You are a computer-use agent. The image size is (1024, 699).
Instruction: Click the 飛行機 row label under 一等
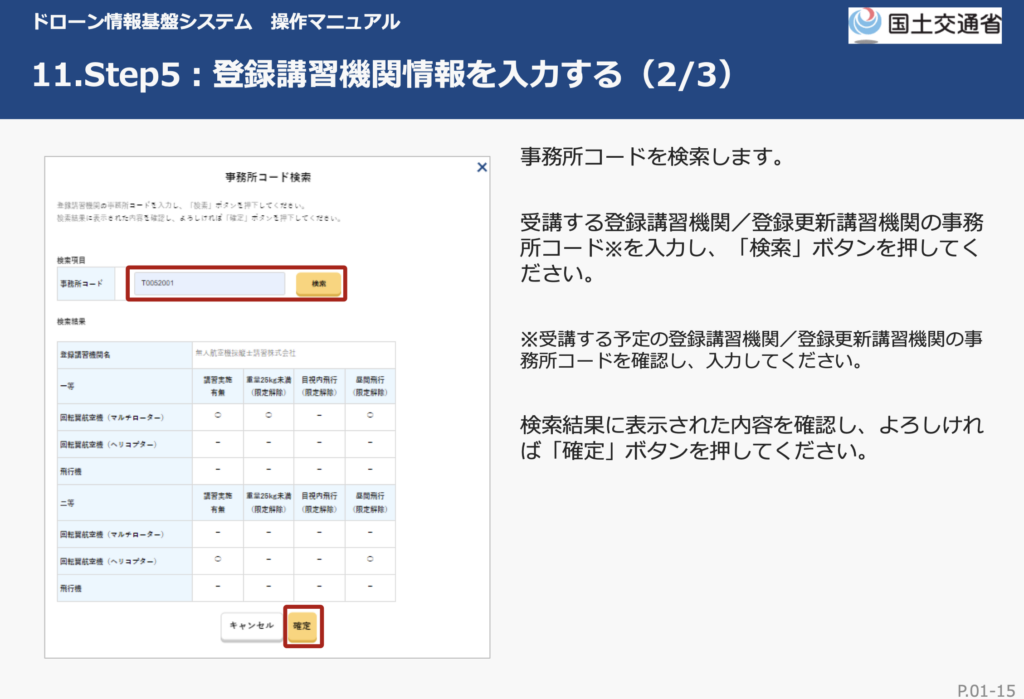(x=71, y=470)
